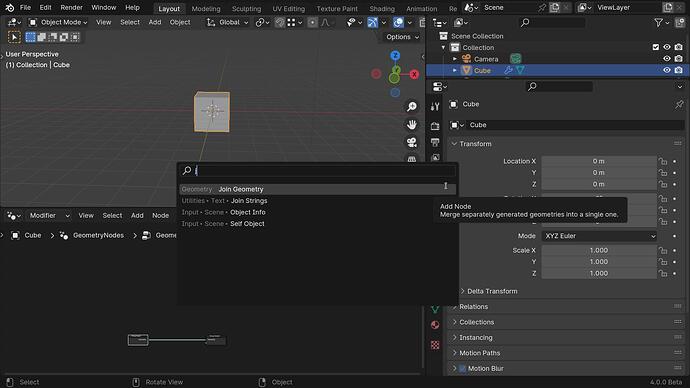Click the Extend selection mode icon
This screenshot has height=388, width=690.
tap(42, 37)
